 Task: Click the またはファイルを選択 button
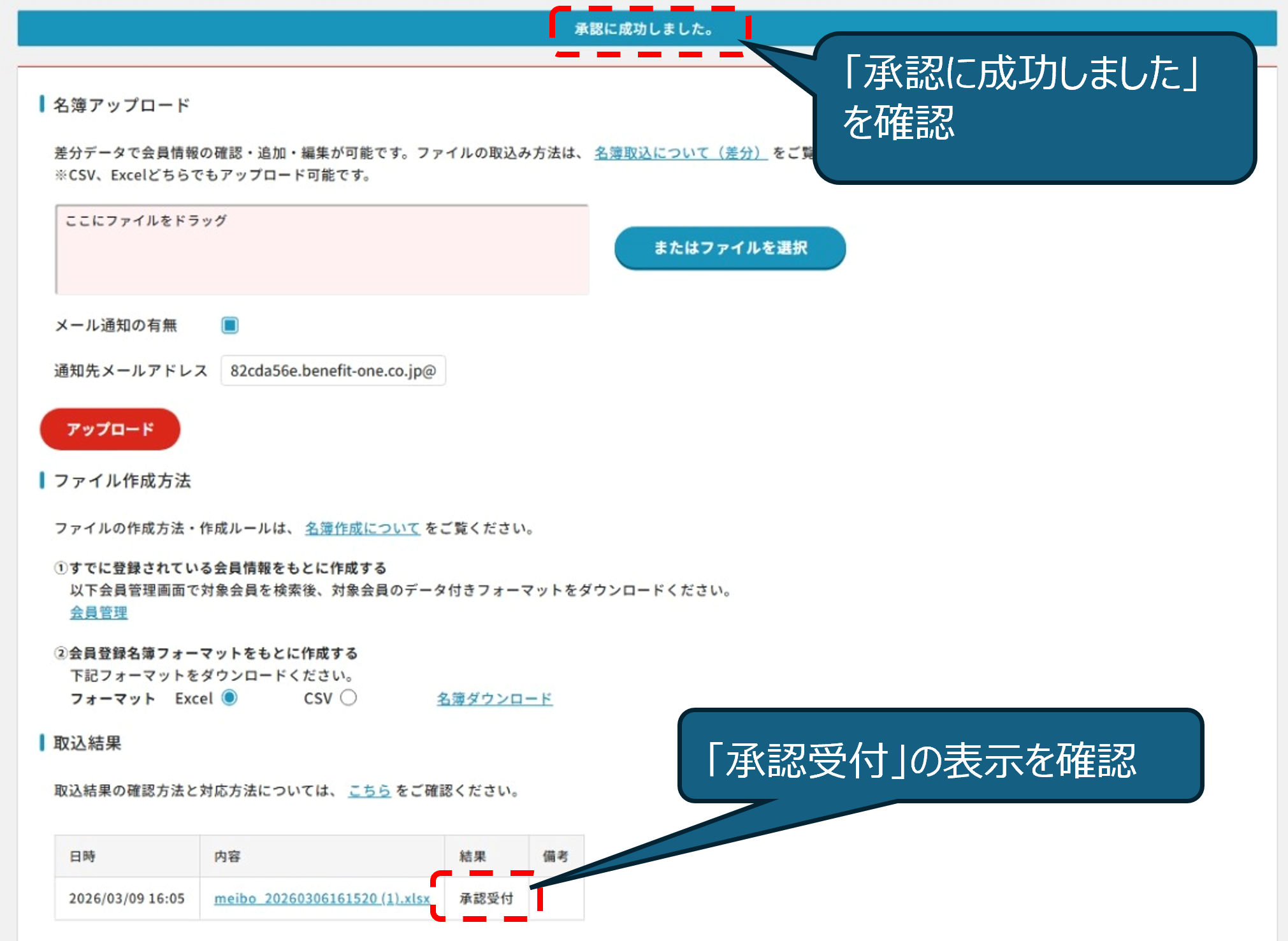click(x=730, y=248)
